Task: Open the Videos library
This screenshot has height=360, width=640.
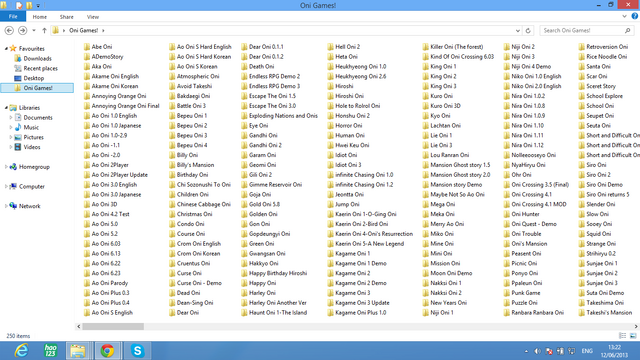Action: [27, 147]
